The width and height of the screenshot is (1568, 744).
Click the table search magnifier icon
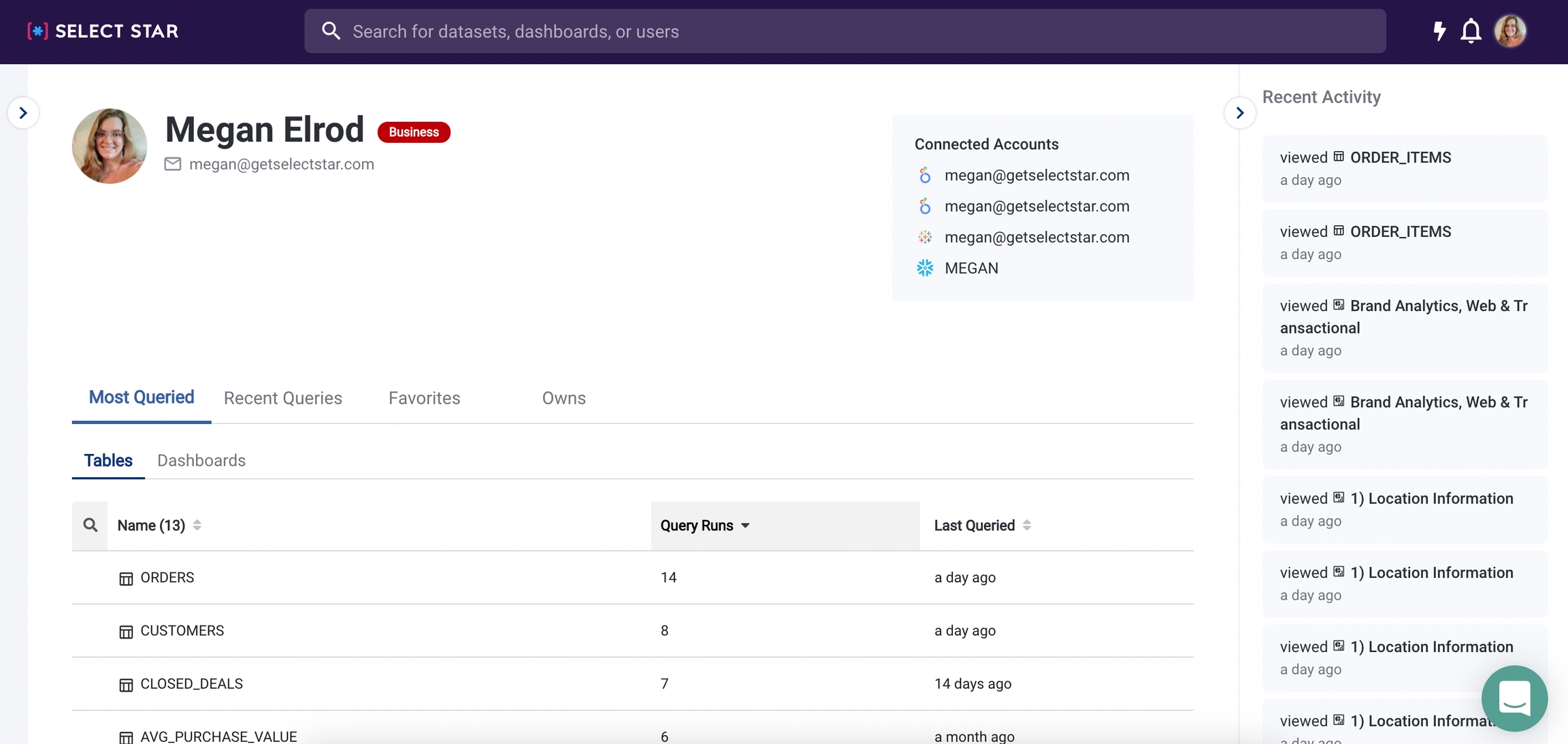click(90, 525)
